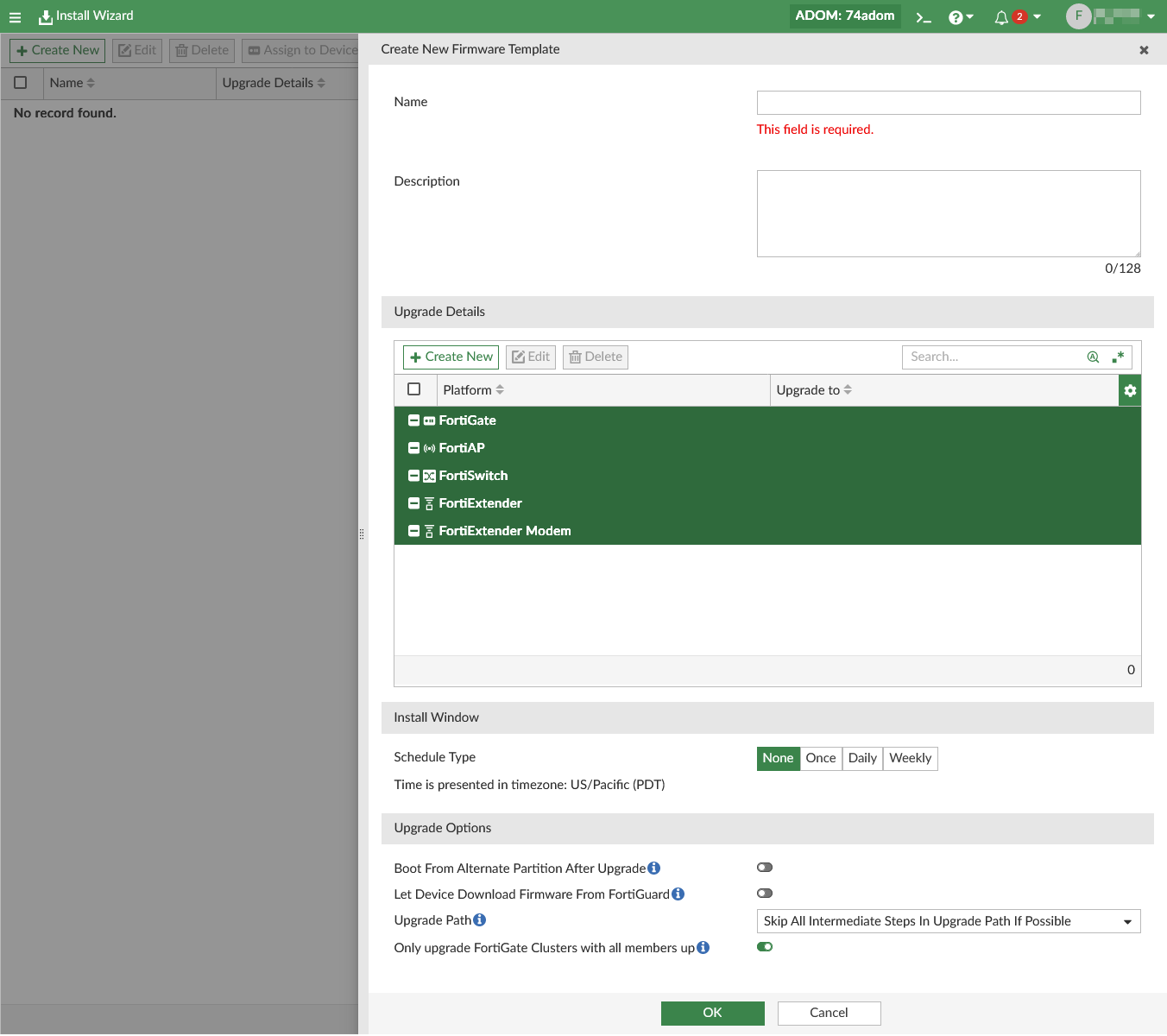Viewport: 1167px width, 1036px height.
Task: Check the select-all checkbox beside Platform
Action: click(x=414, y=389)
